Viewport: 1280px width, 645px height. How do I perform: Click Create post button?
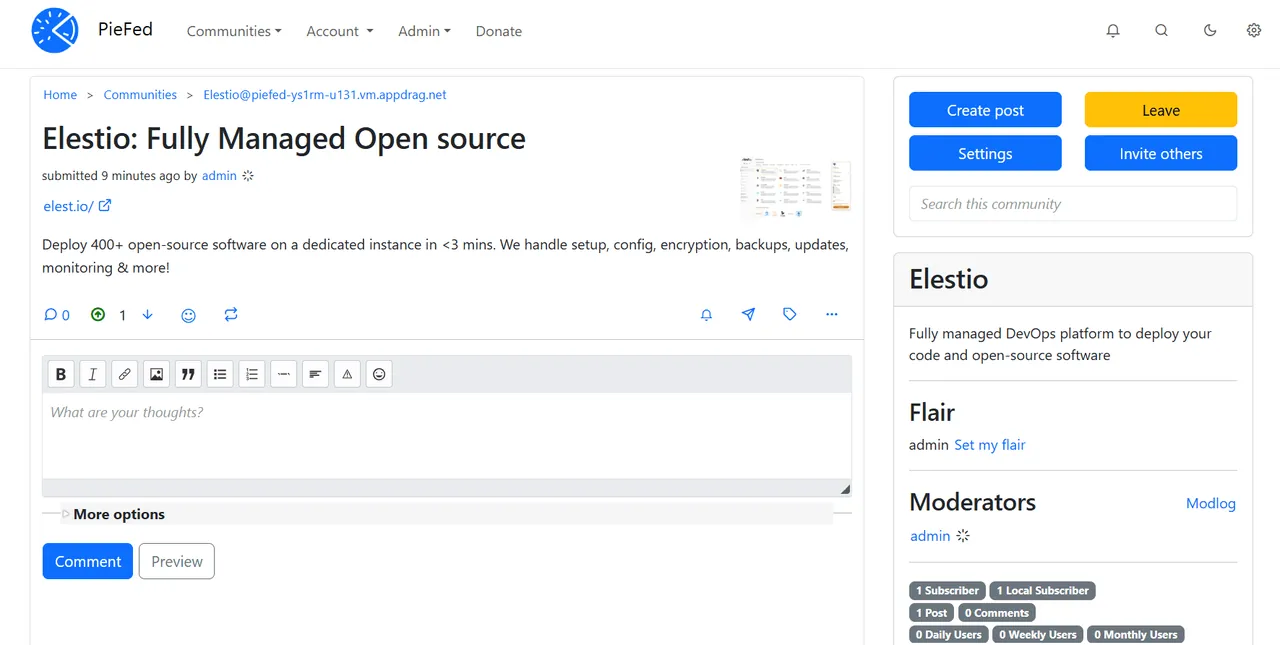985,110
